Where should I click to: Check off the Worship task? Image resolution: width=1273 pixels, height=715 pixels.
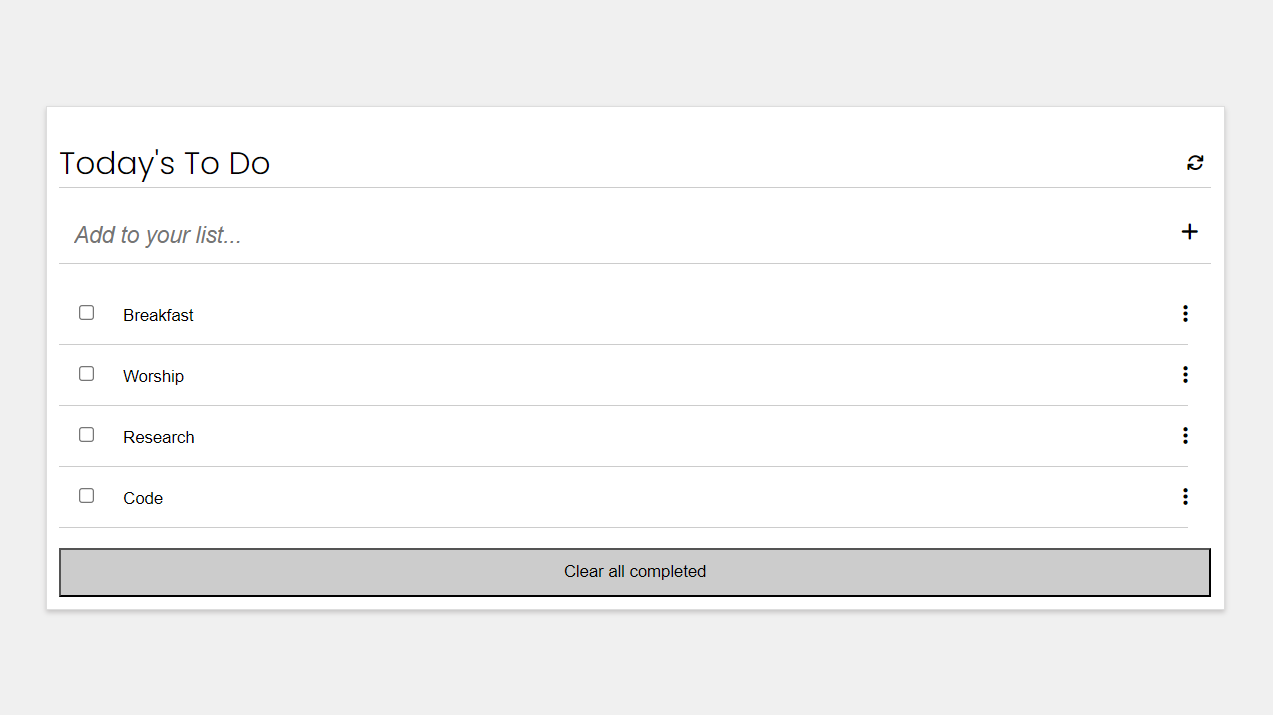click(87, 374)
